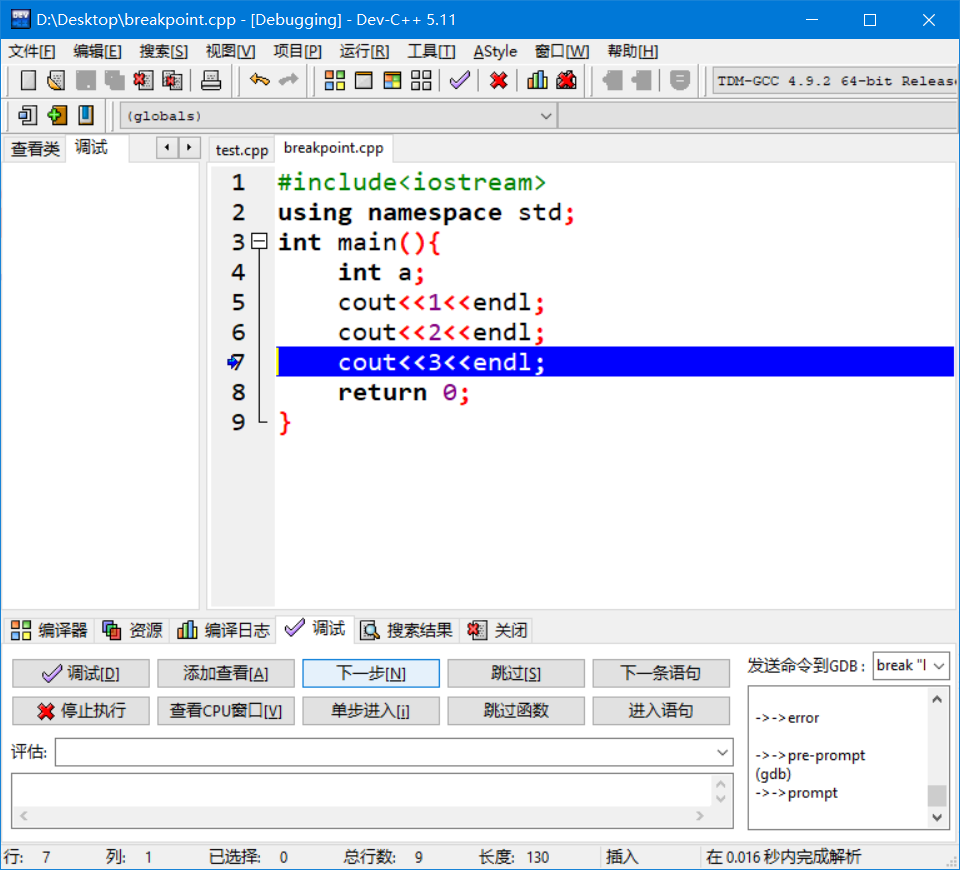Screen dimensions: 960x870
Task: Switch to the test.cpp tab
Action: (x=241, y=149)
